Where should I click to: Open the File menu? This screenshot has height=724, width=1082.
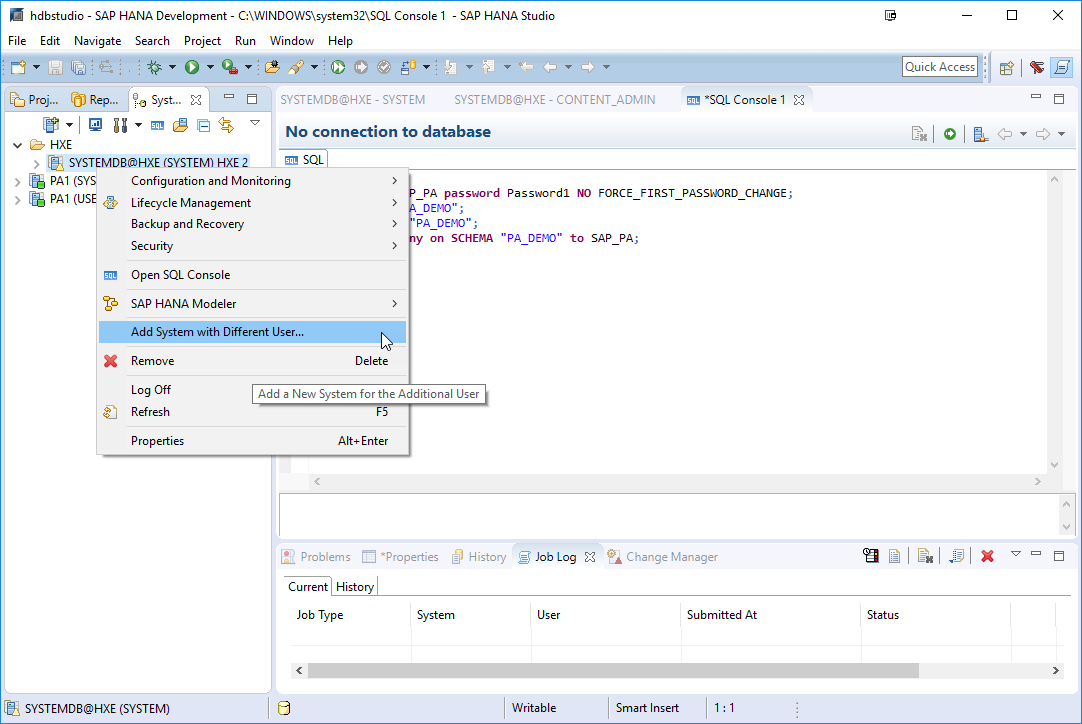[x=17, y=41]
